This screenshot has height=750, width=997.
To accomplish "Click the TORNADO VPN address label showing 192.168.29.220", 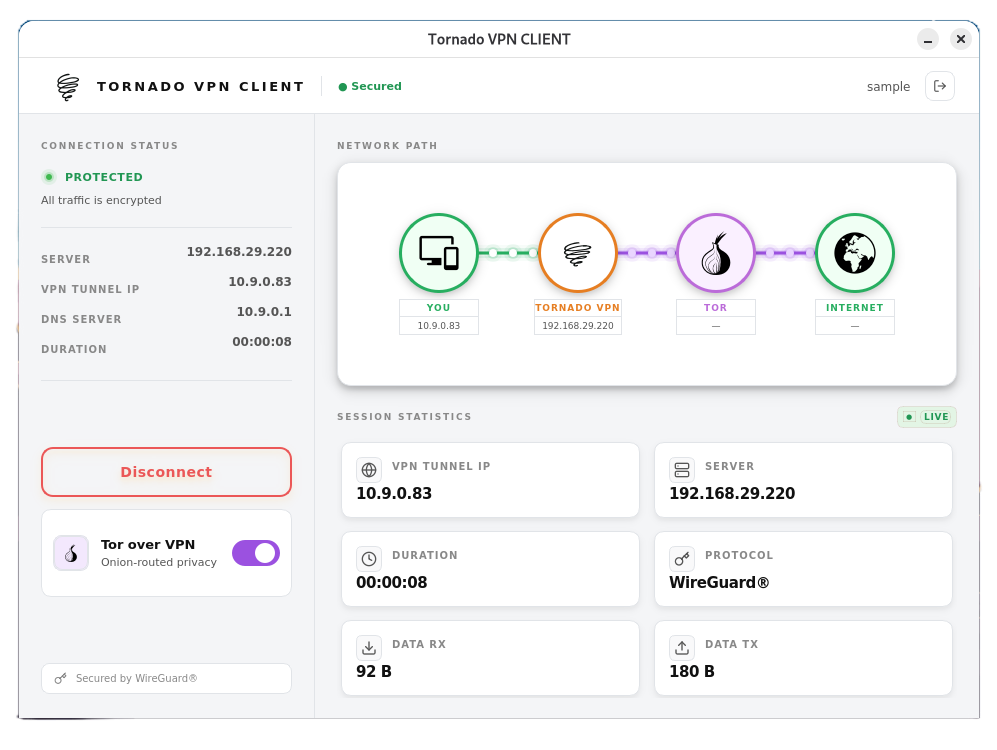I will [578, 325].
